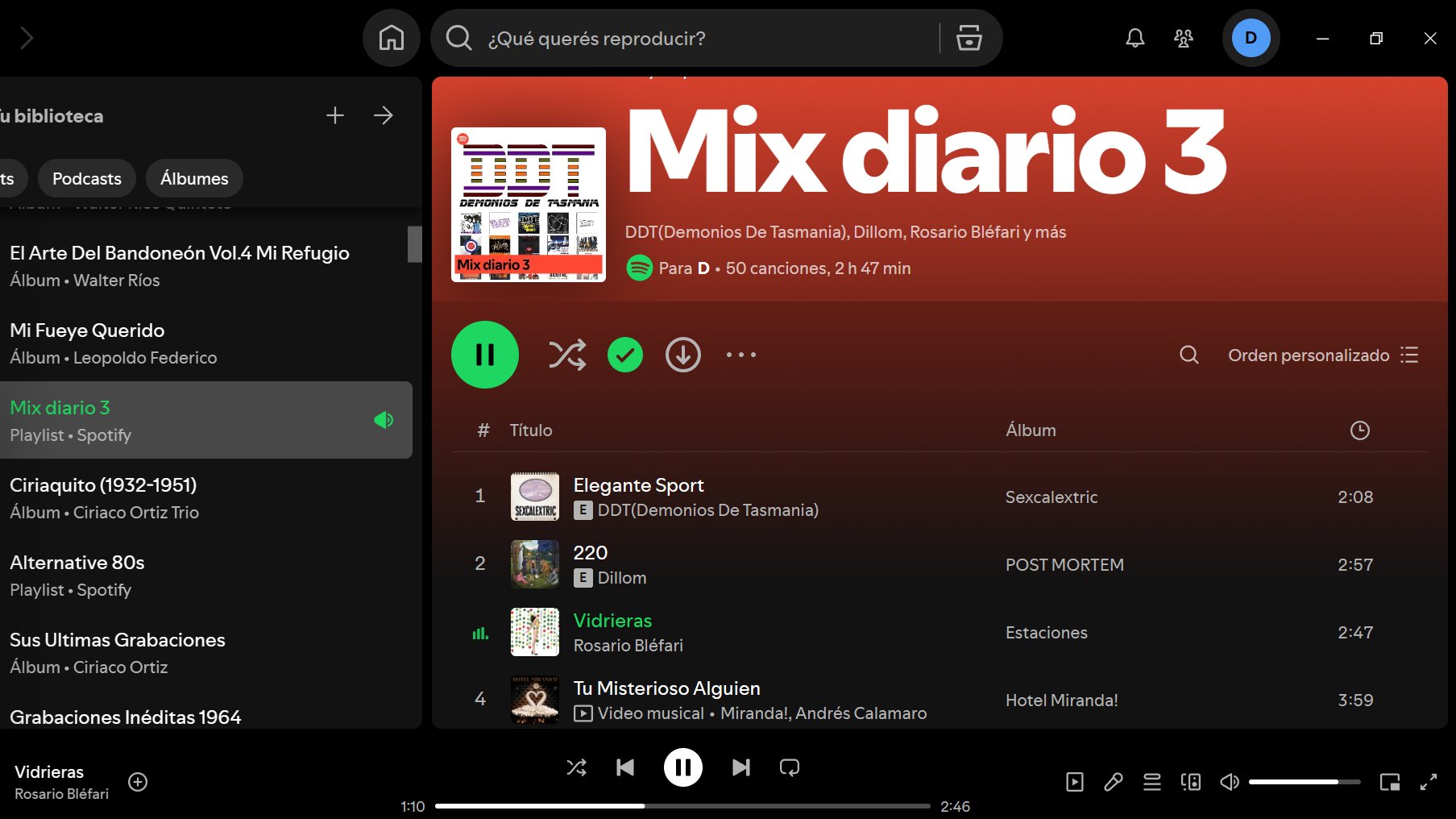Download the Mix diario 3 playlist
The image size is (1456, 819).
pos(683,355)
